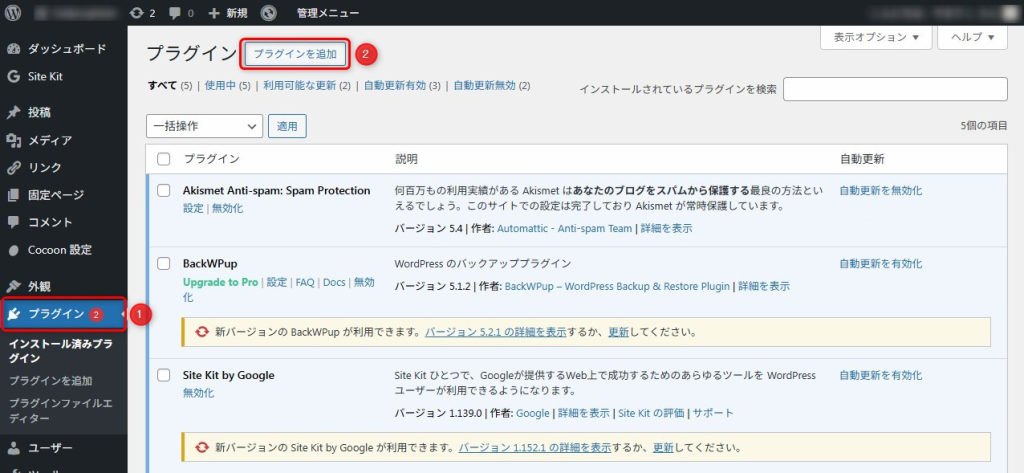Screen dimensions: 1024x473
Task: Click the plus icon for new content
Action: (214, 14)
